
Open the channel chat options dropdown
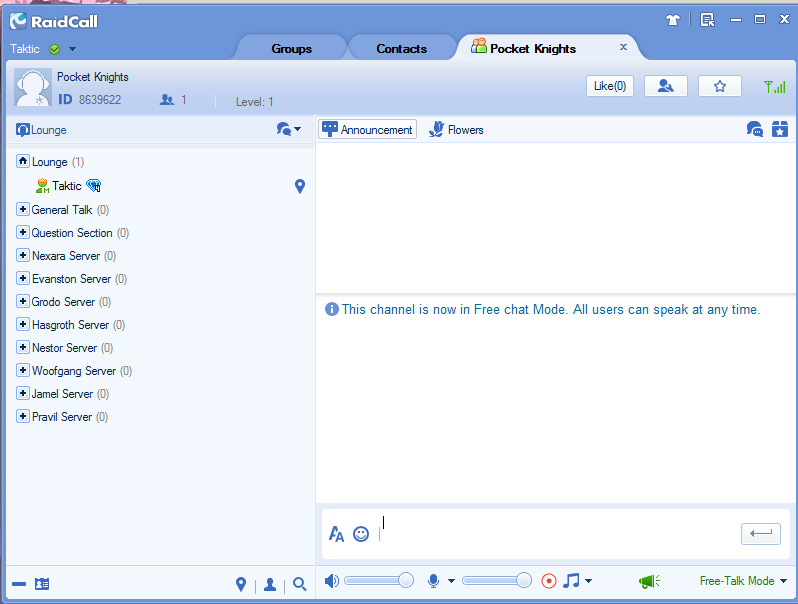pos(289,129)
